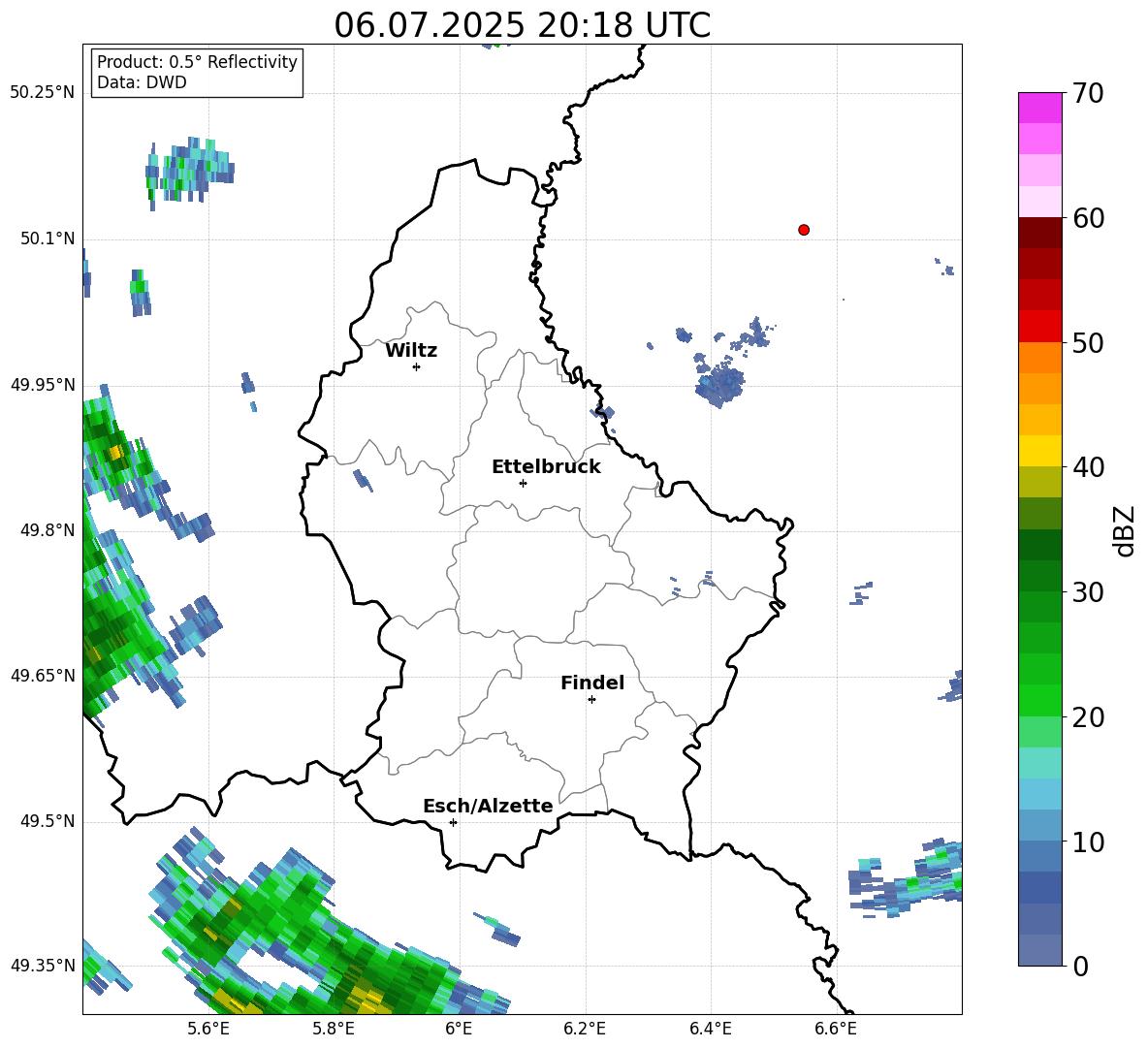Click the 6.6°E longitude label

[836, 1029]
